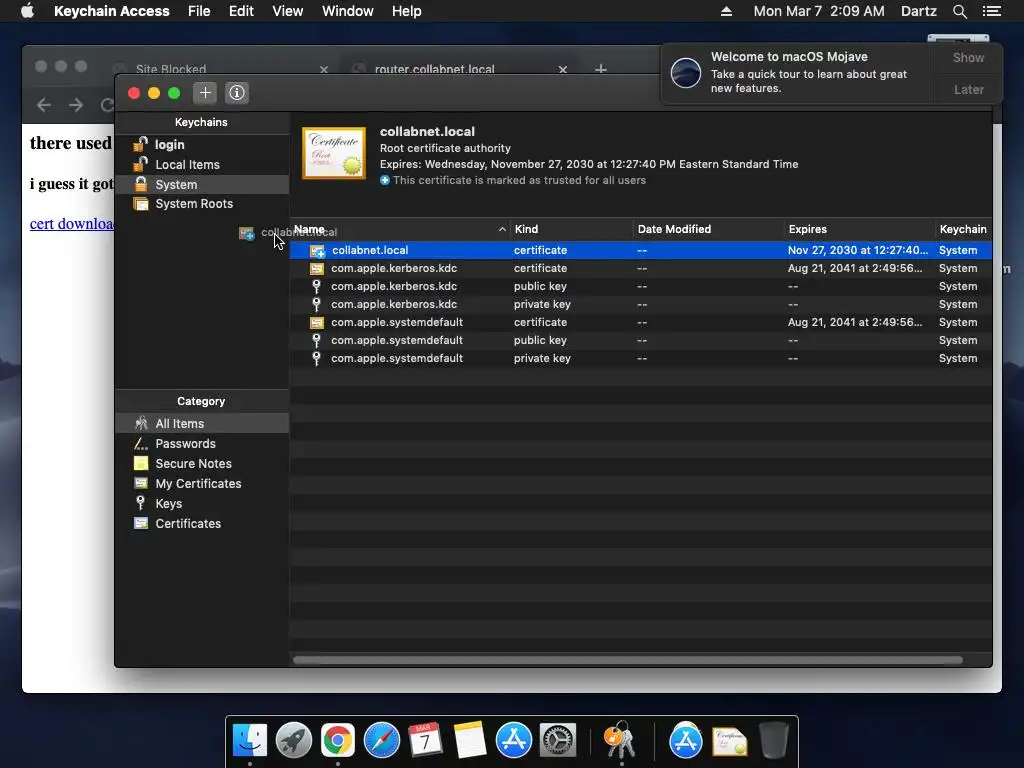This screenshot has width=1024, height=768.
Task: Click the unlocked padlock icon beside login
Action: [140, 144]
